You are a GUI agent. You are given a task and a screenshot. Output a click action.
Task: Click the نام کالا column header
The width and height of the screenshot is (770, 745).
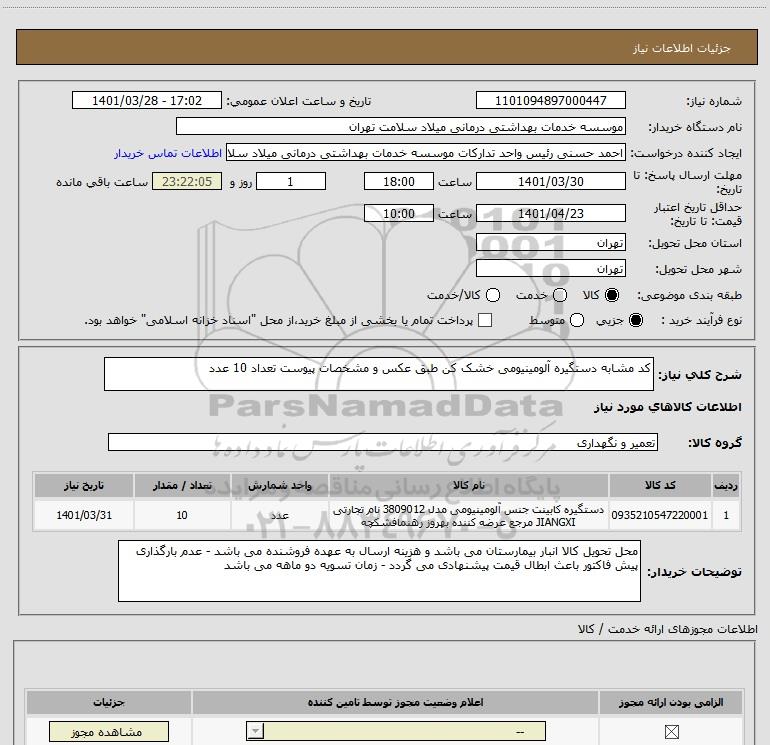[x=468, y=485]
